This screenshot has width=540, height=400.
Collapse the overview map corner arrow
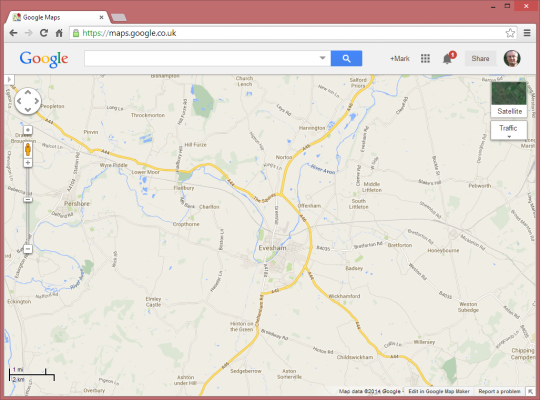[x=530, y=391]
